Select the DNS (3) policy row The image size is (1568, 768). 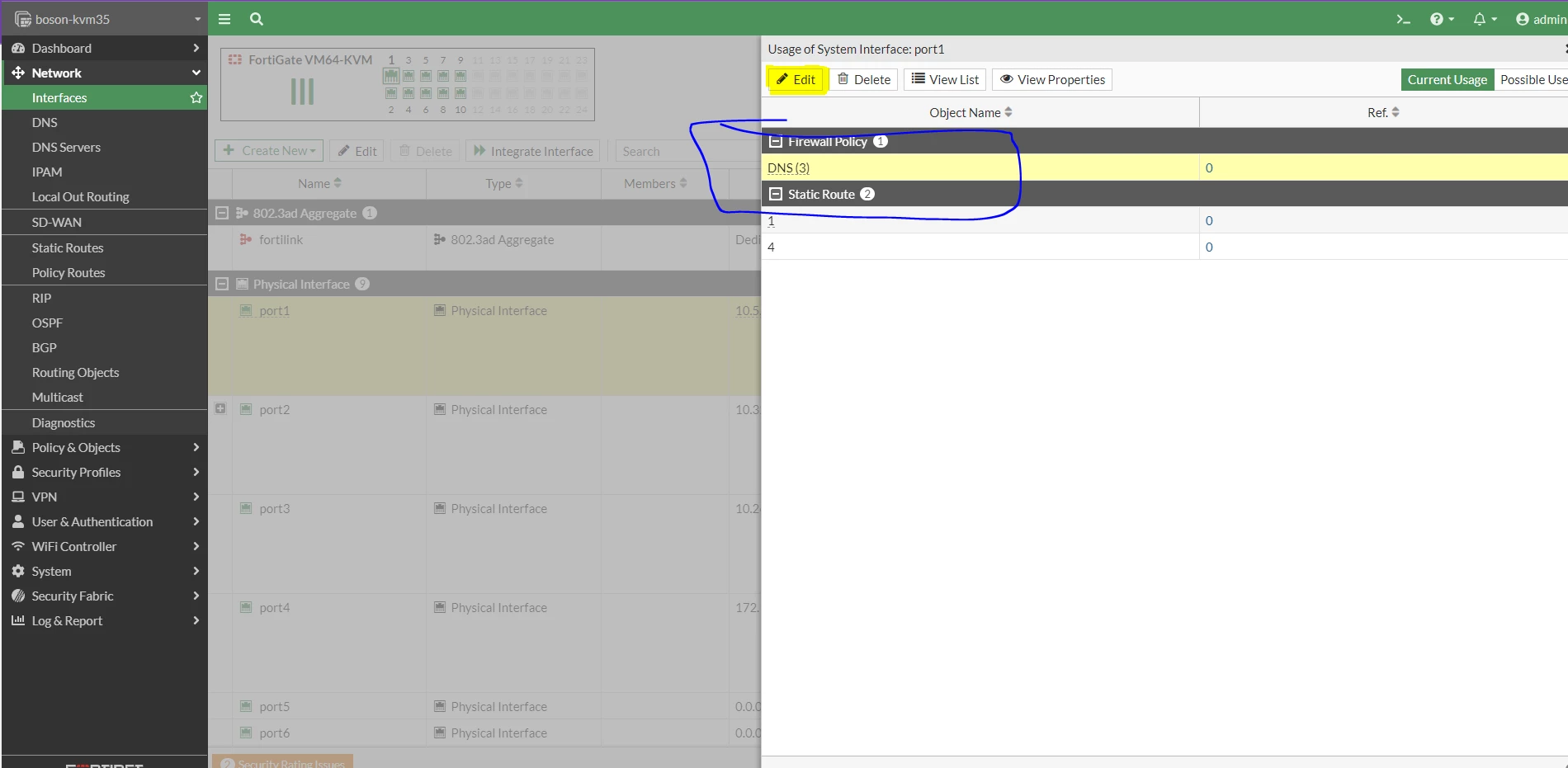point(1164,167)
